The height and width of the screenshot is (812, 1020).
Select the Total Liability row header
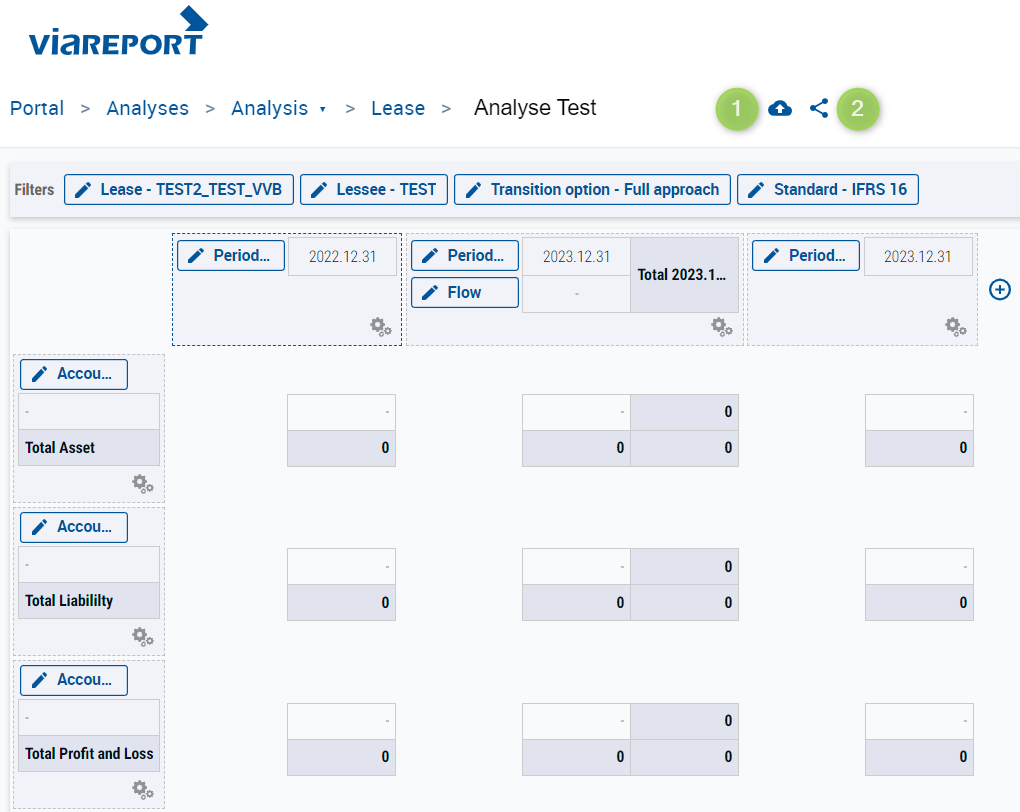[89, 601]
